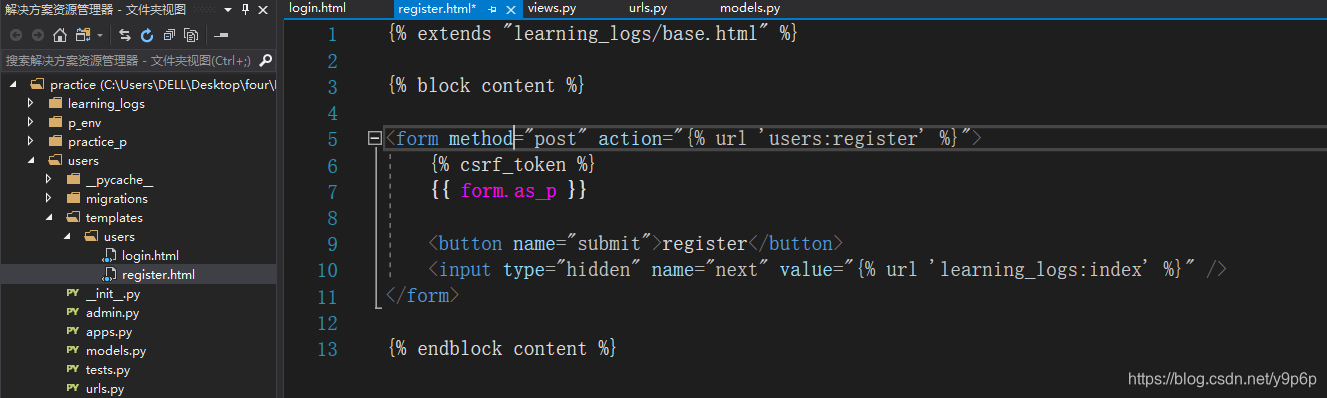Click the PY icon beside tests.py
This screenshot has height=398, width=1327.
tap(72, 369)
